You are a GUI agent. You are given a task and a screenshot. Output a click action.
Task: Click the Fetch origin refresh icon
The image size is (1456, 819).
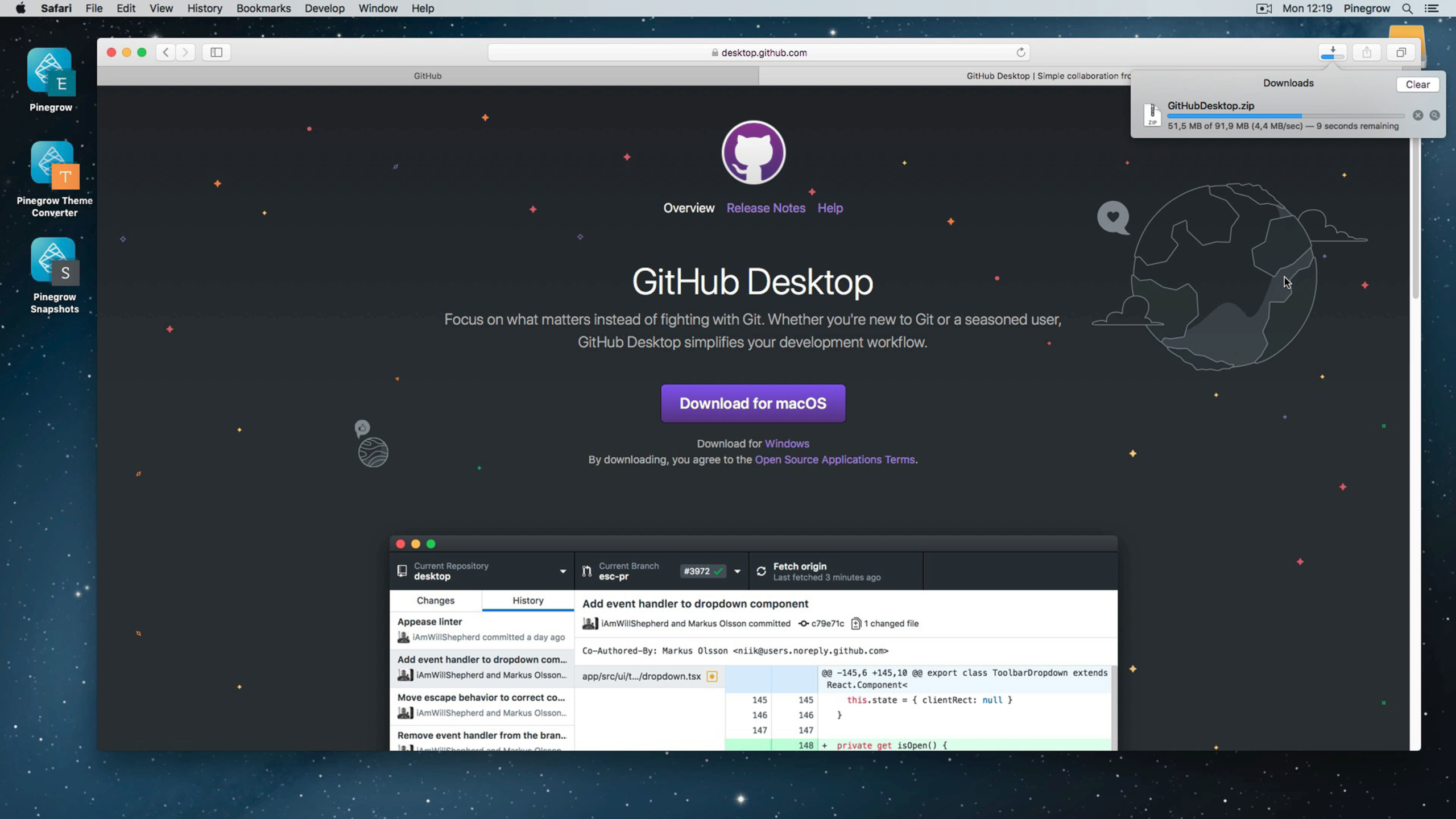[762, 571]
